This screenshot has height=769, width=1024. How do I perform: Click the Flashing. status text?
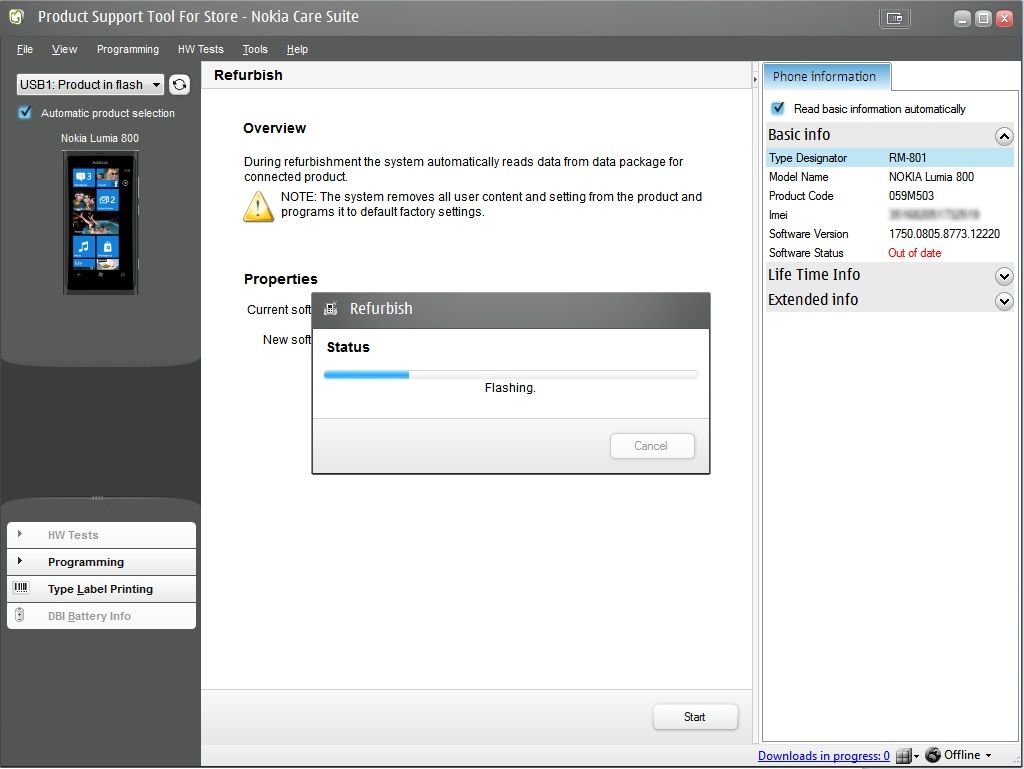tap(510, 388)
